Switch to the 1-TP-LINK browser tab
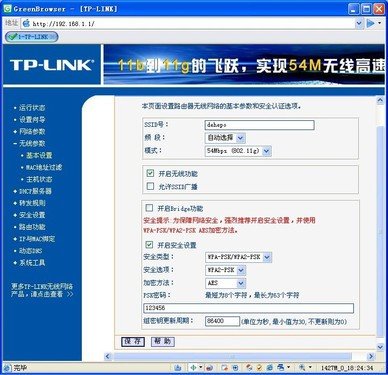 pos(32,37)
